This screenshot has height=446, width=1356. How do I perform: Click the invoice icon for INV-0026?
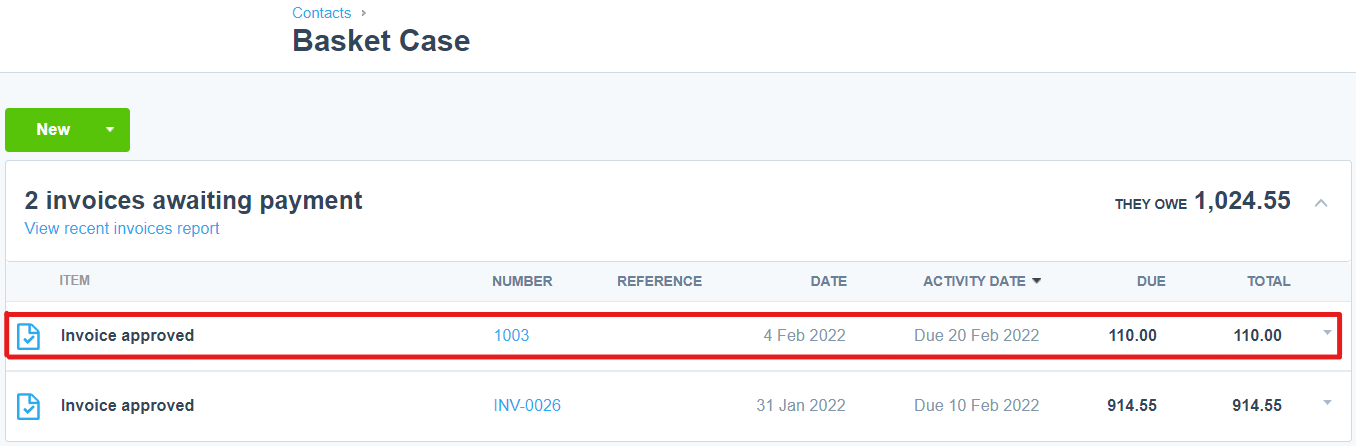pyautogui.click(x=29, y=406)
